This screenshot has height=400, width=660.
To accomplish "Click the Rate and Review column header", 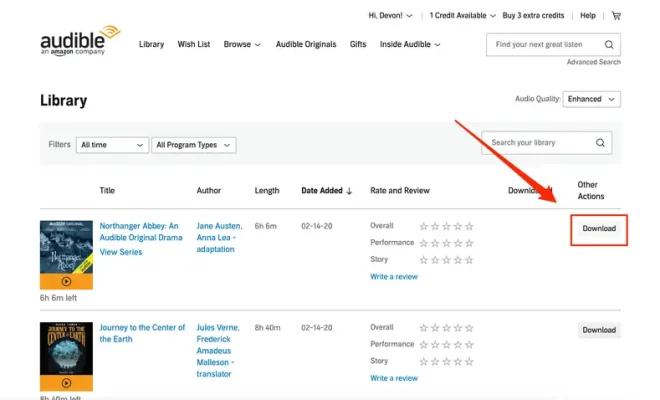I will tap(400, 191).
